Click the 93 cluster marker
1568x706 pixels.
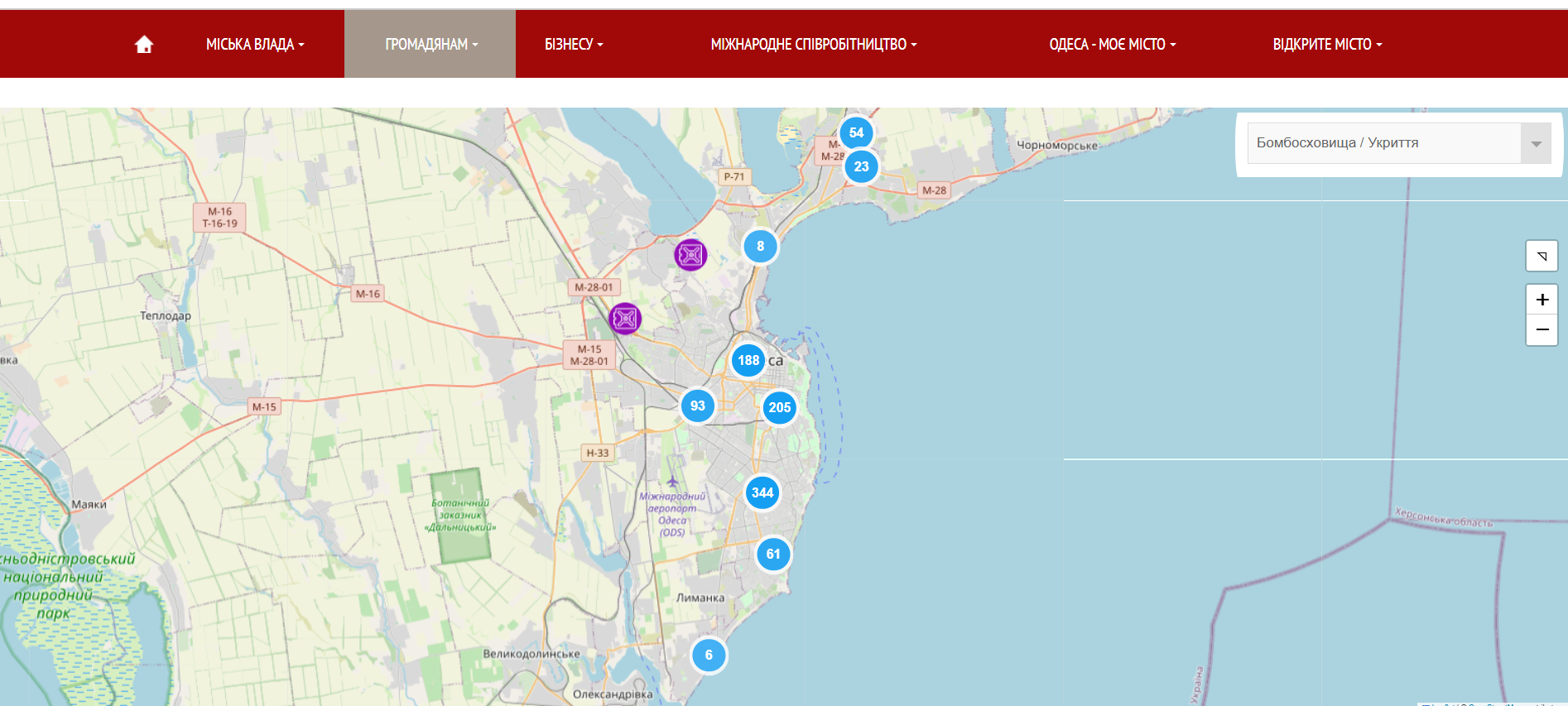point(698,406)
